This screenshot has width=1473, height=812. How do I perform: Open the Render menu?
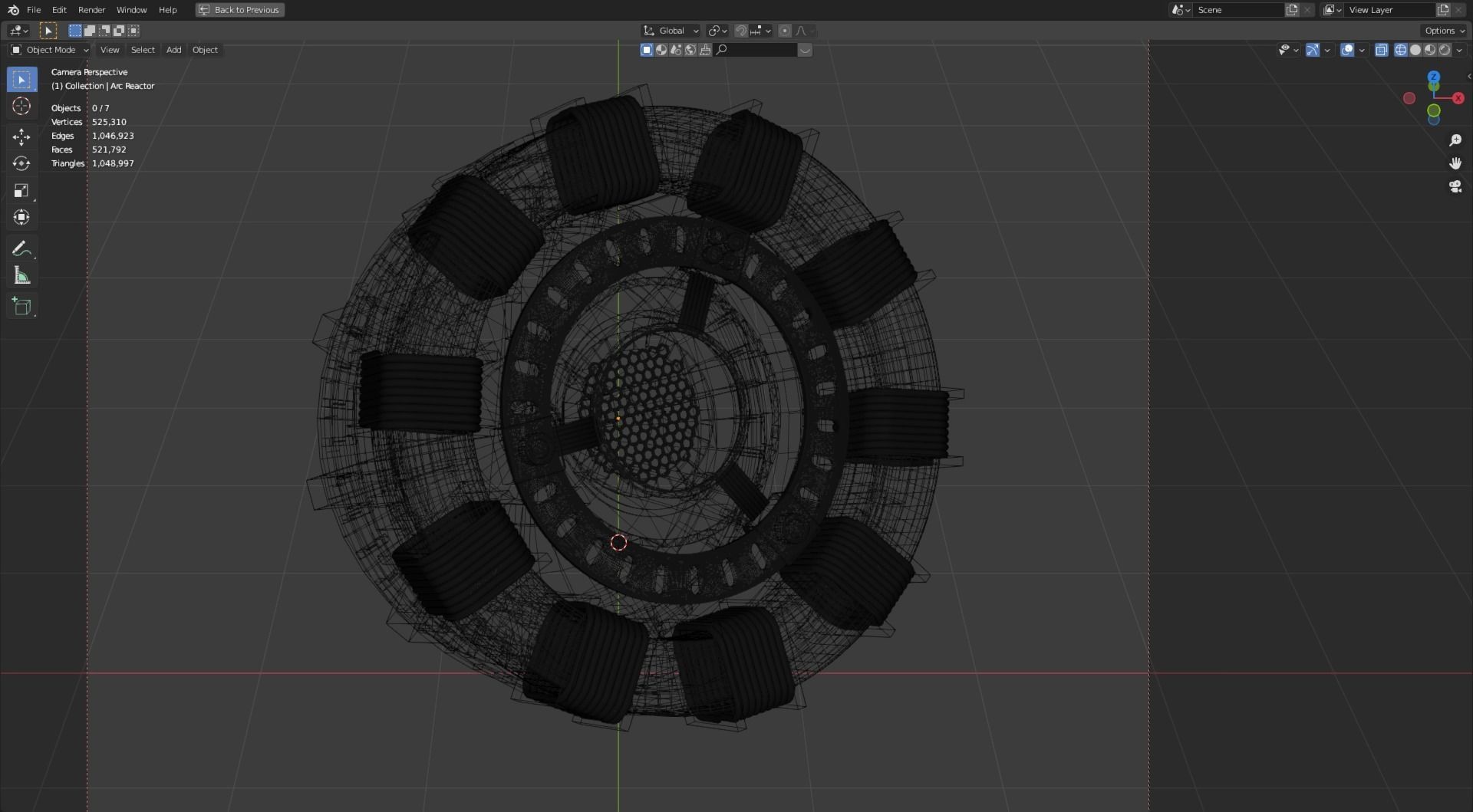tap(91, 10)
